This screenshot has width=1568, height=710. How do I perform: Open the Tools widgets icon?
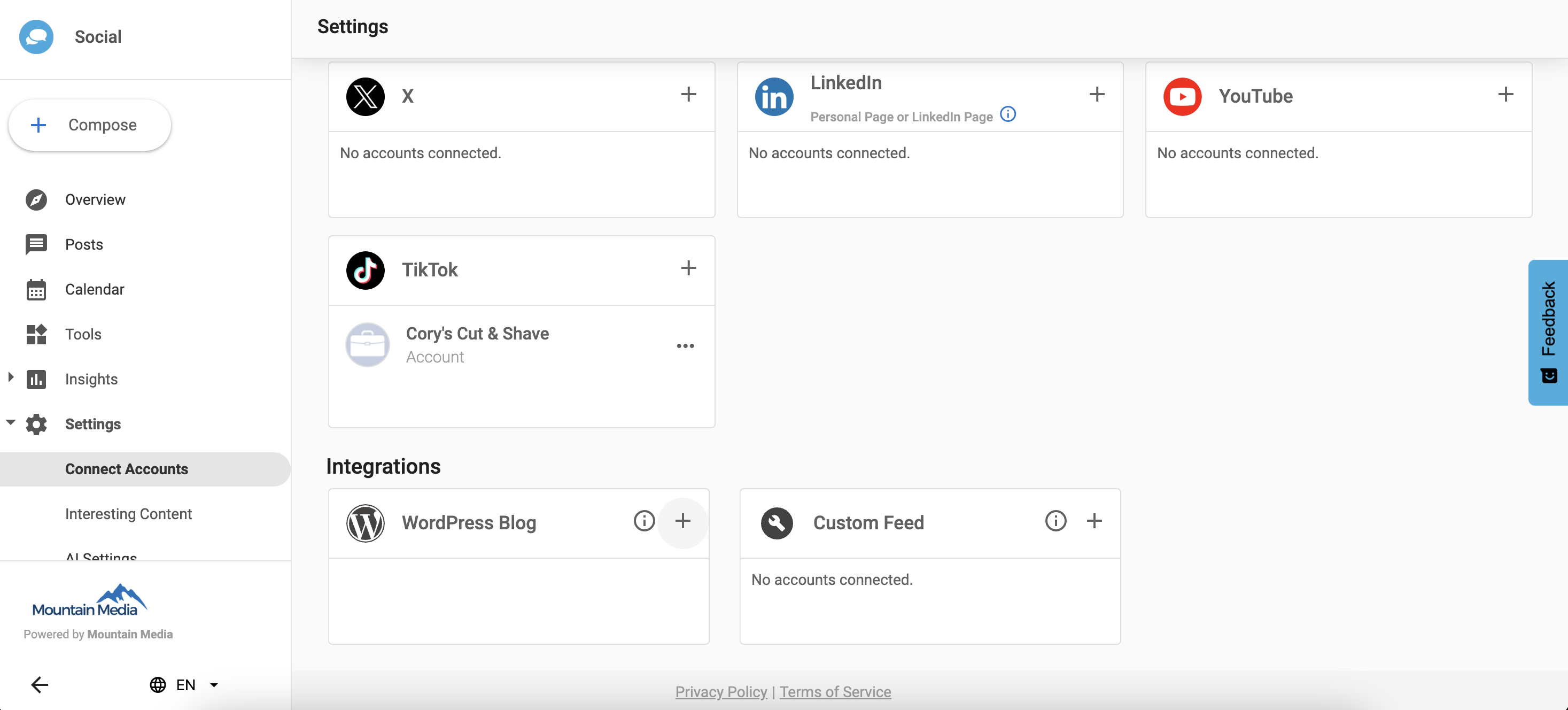coord(36,334)
